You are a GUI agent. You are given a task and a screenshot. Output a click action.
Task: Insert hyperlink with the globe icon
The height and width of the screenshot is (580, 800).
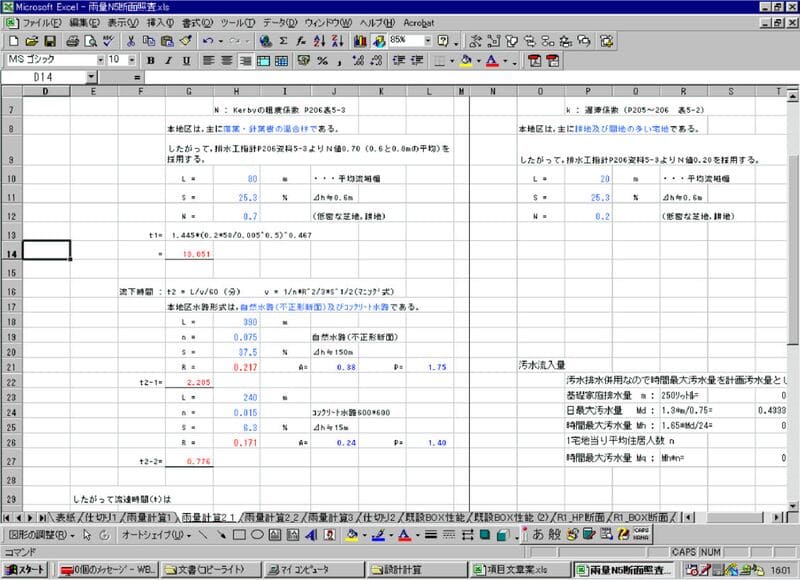(265, 41)
